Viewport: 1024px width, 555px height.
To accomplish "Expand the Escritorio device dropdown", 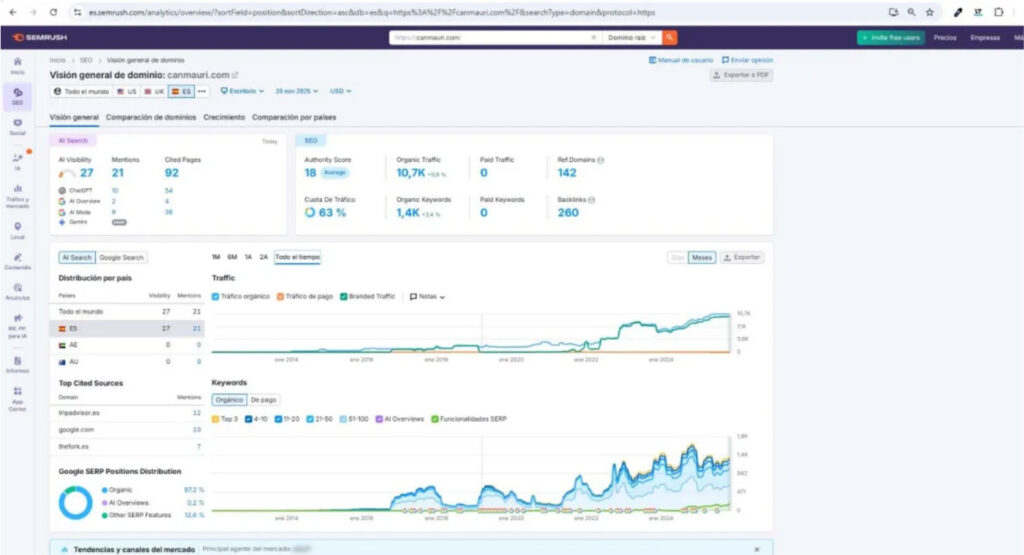I will click(x=242, y=91).
